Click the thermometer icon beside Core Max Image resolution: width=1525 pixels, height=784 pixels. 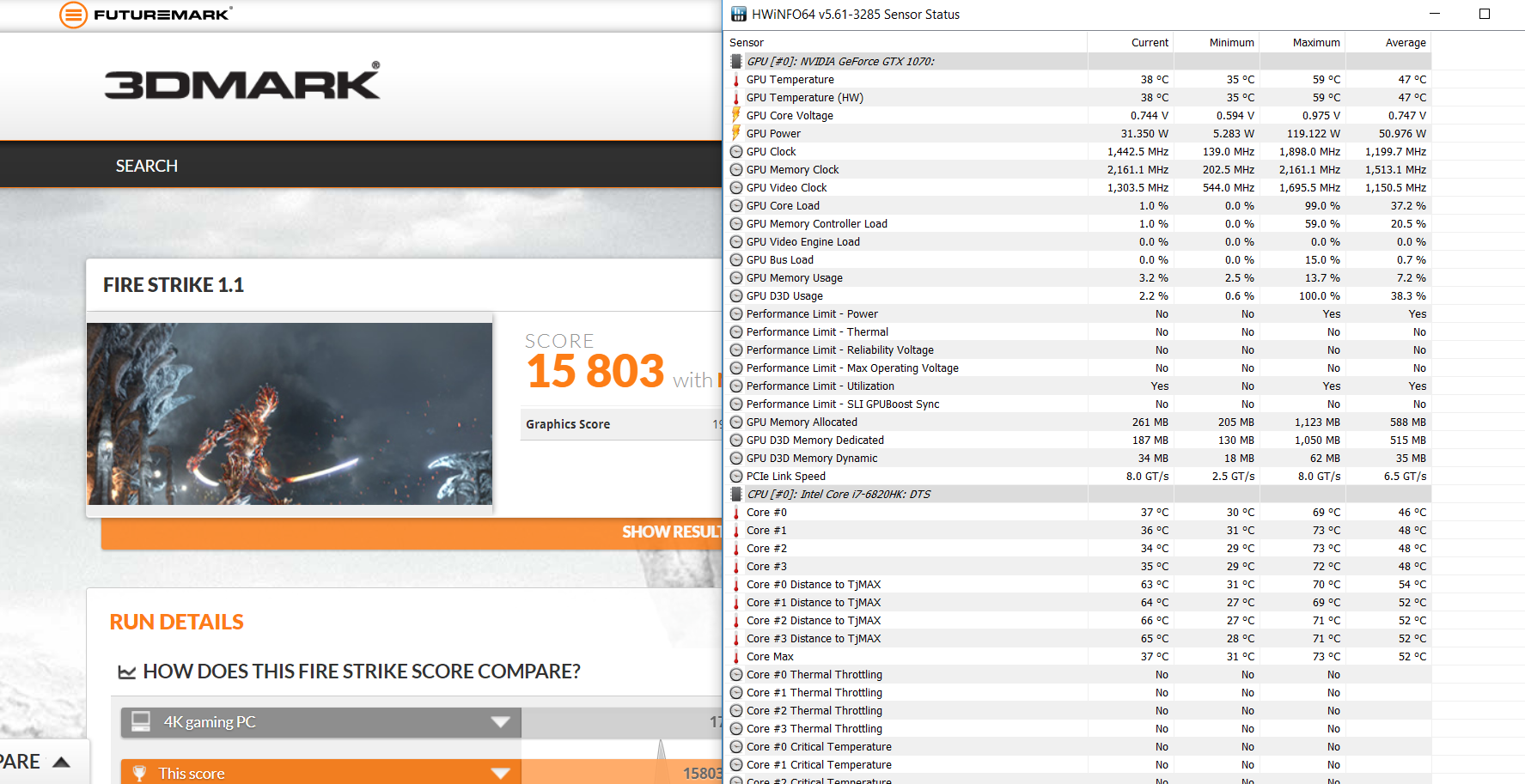coord(736,656)
